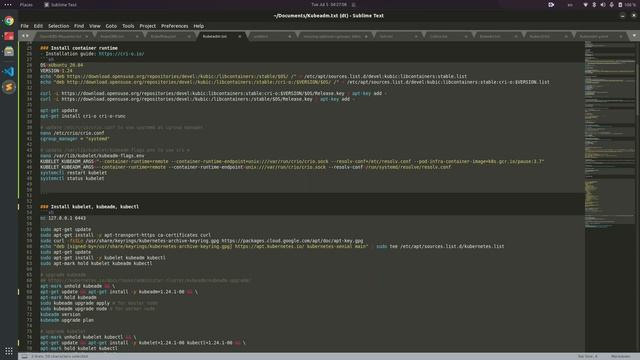The image size is (640, 360).
Task: Open the File menu
Action: (24, 26)
